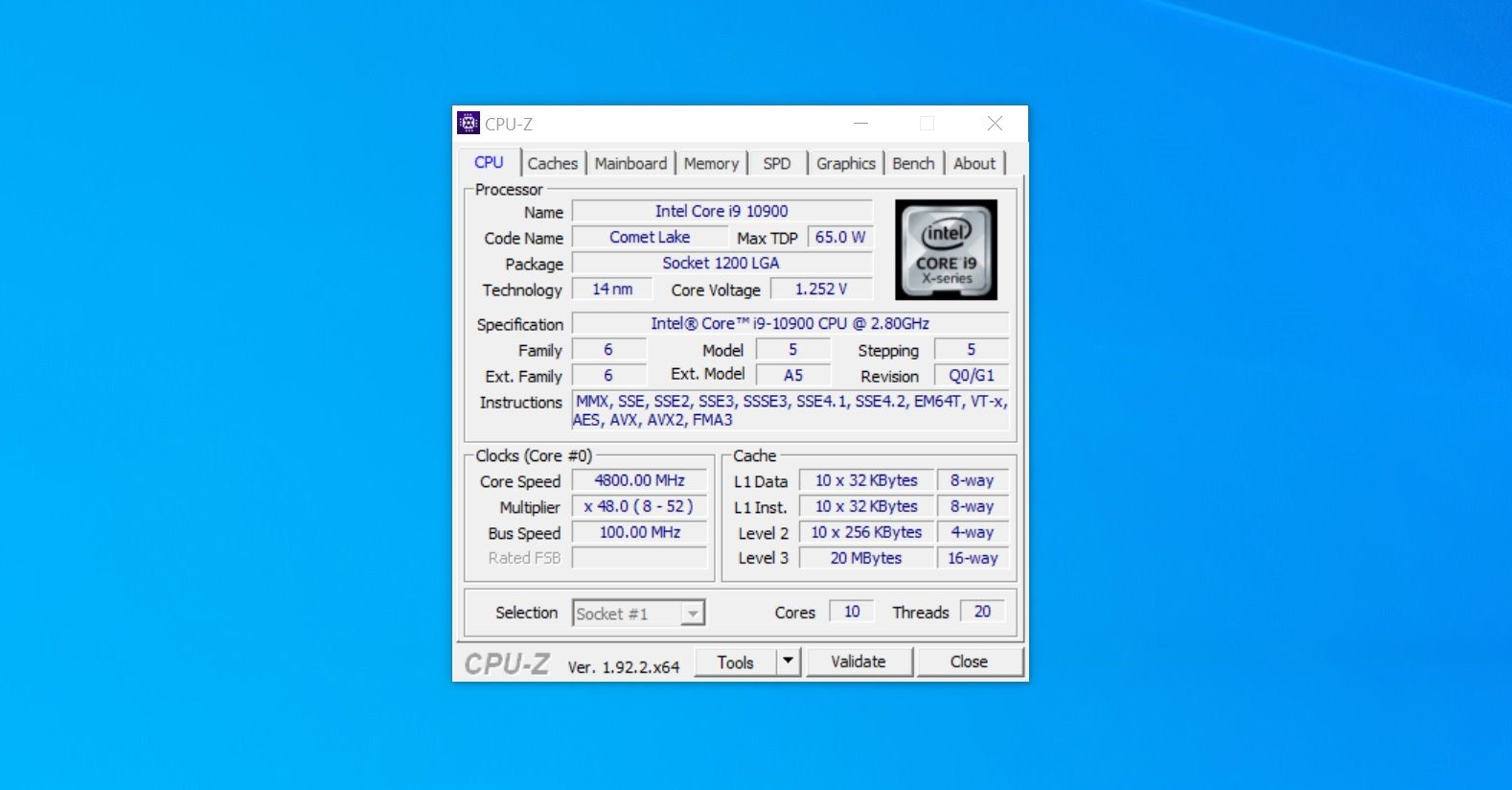The width and height of the screenshot is (1512, 790).
Task: Select the Memory tab
Action: 711,164
